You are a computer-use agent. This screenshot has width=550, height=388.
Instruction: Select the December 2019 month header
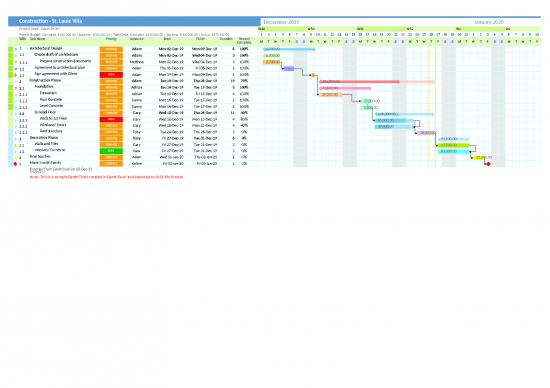tap(281, 22)
